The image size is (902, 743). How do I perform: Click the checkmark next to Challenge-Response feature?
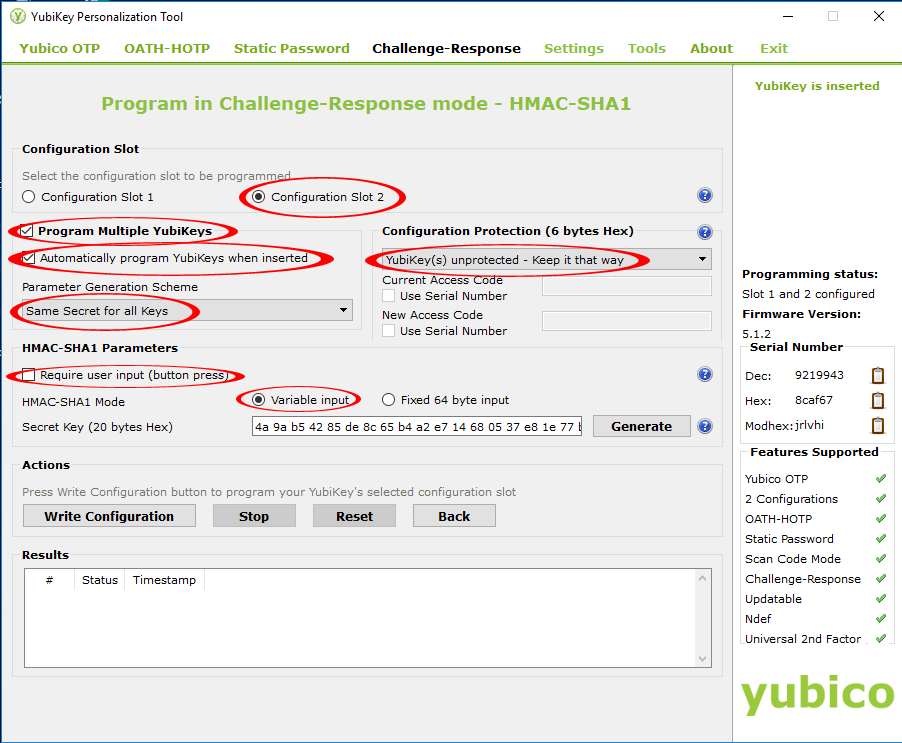pyautogui.click(x=881, y=579)
